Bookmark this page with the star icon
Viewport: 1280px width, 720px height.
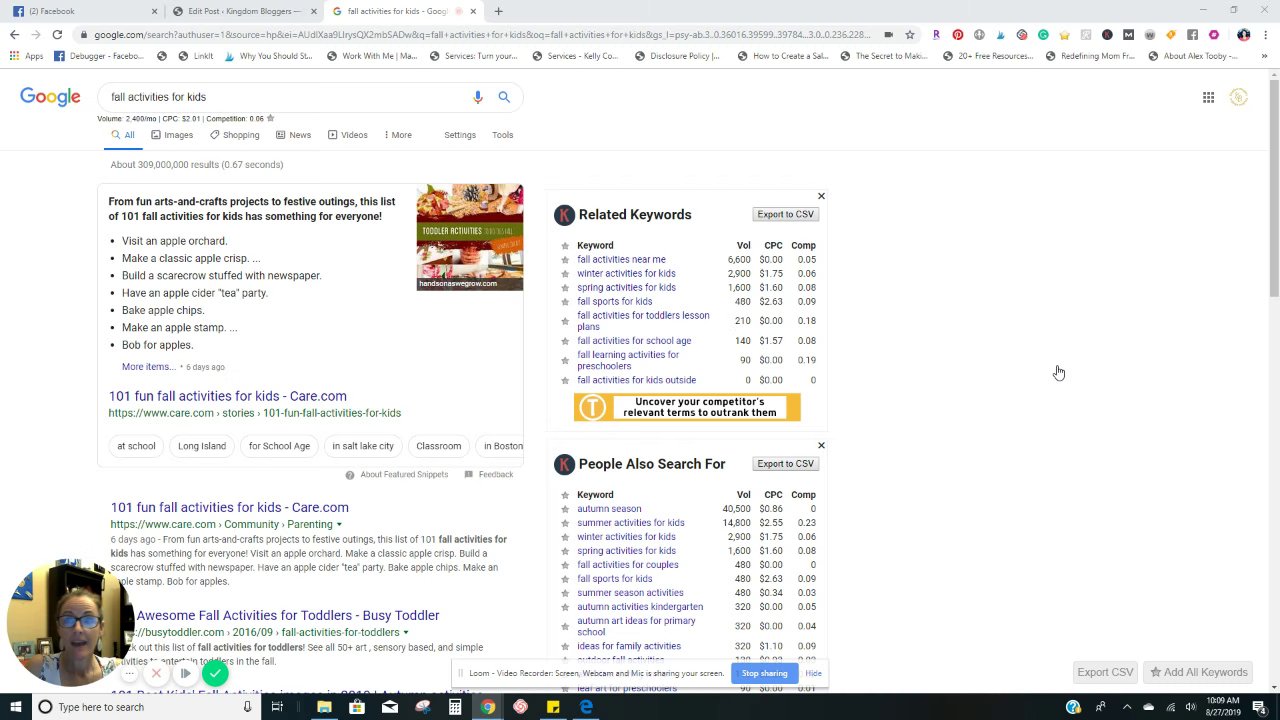point(909,34)
